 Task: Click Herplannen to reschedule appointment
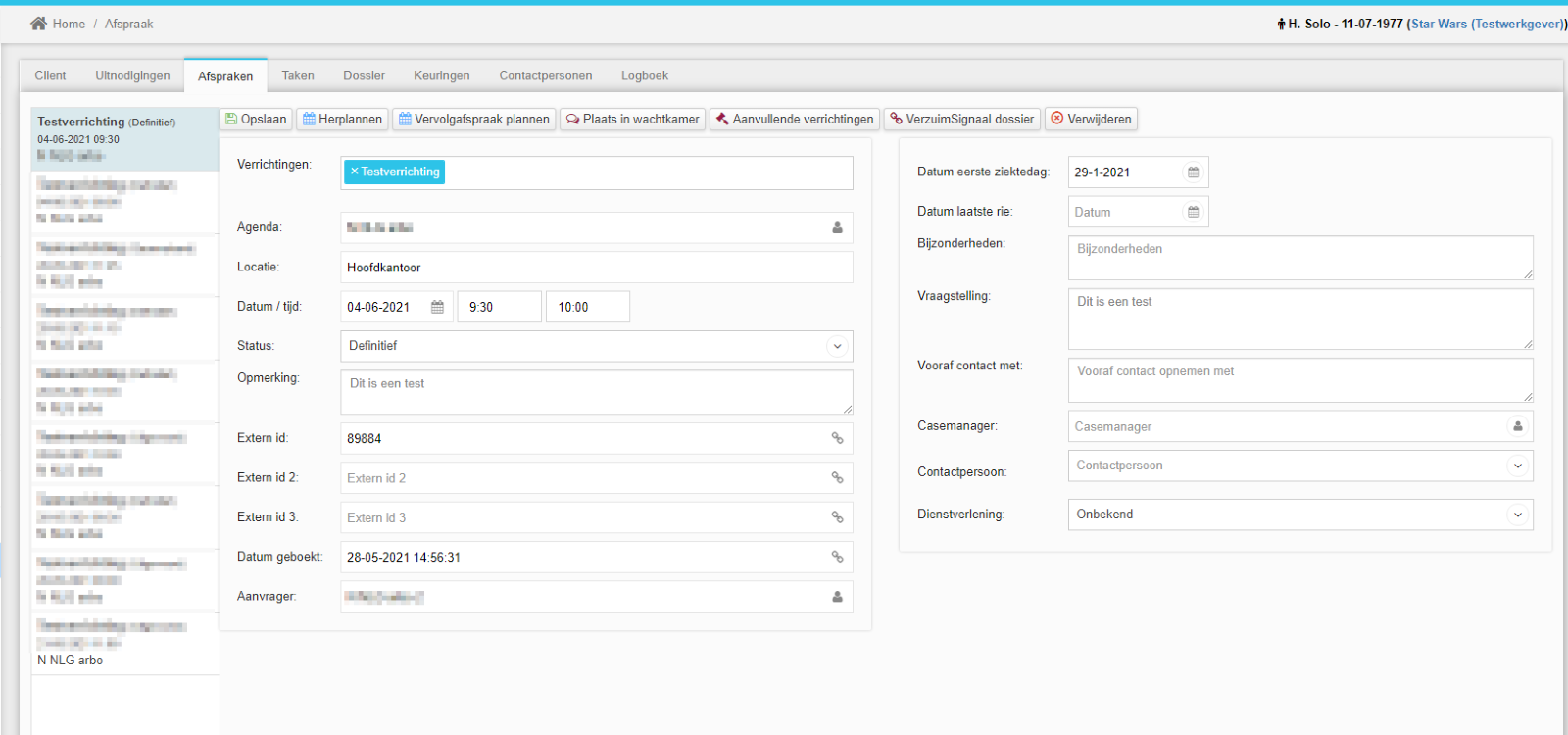coord(342,119)
